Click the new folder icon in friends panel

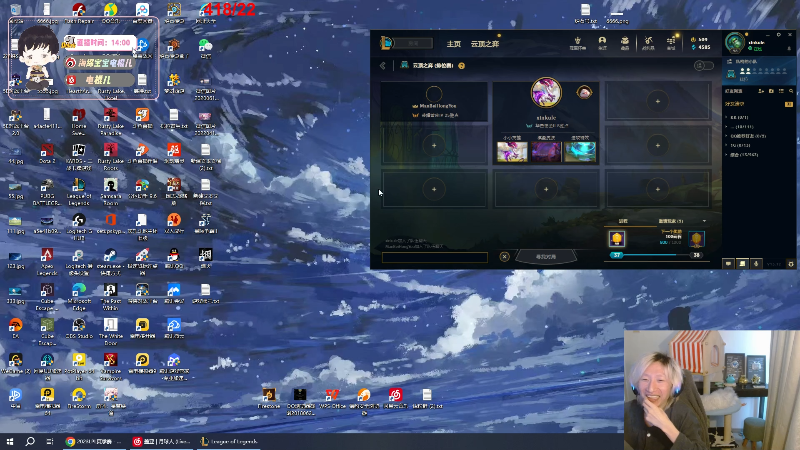pyautogui.click(x=771, y=91)
